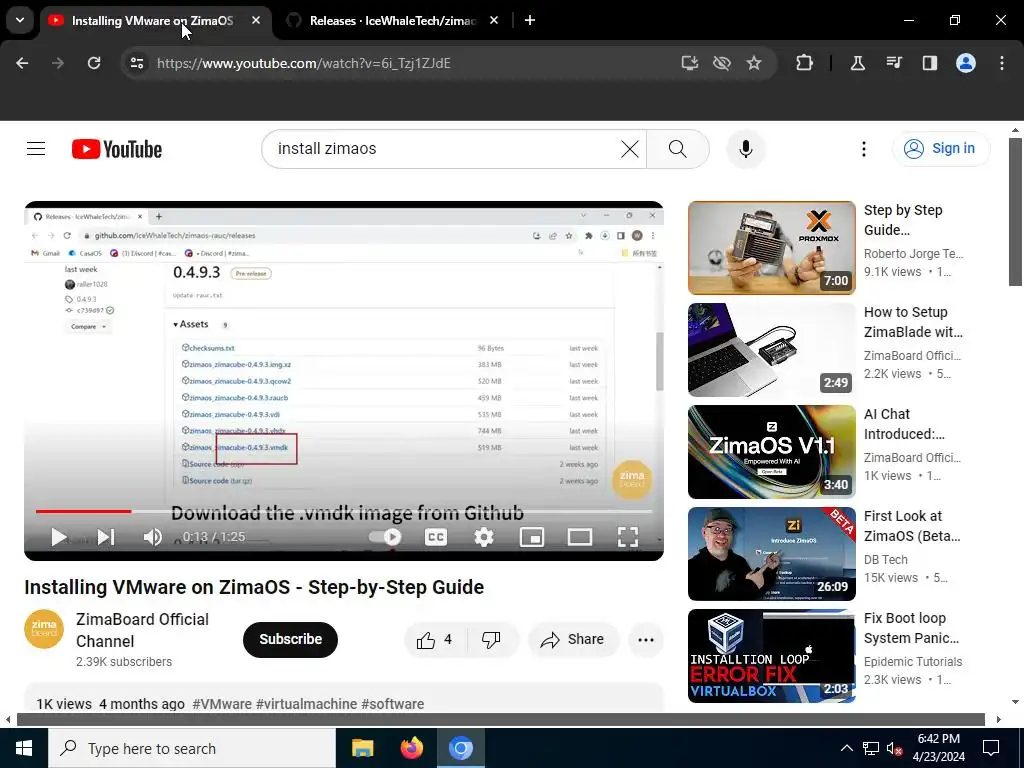Open ZimaBoard Official Channel name link
Viewport: 1024px width, 768px height.
pos(142,630)
